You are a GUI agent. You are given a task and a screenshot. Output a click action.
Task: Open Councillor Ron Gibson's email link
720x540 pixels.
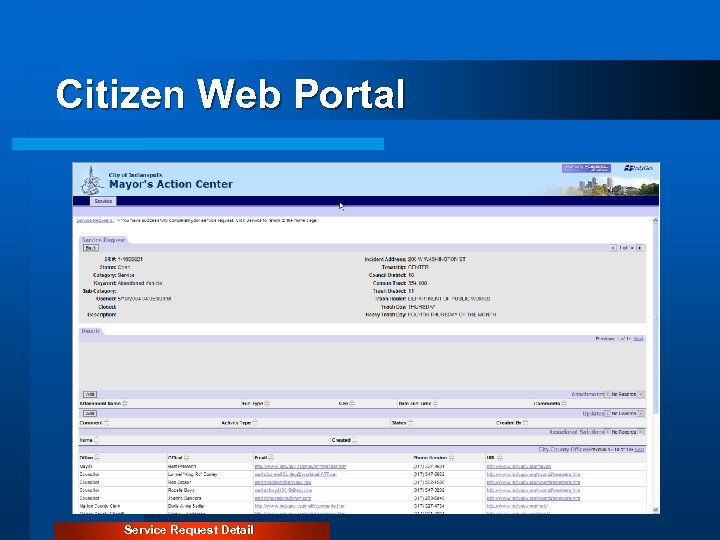pyautogui.click(x=283, y=483)
